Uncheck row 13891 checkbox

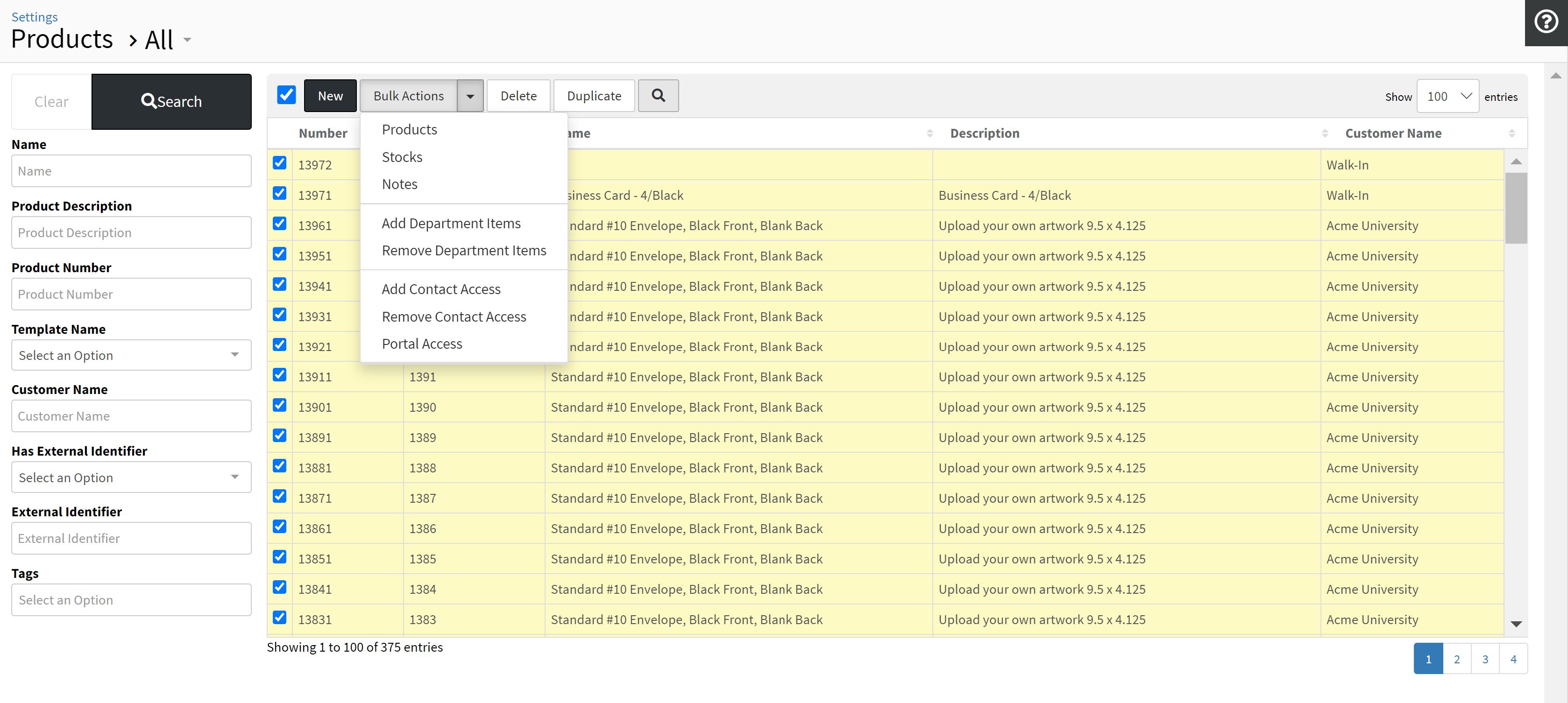(279, 436)
